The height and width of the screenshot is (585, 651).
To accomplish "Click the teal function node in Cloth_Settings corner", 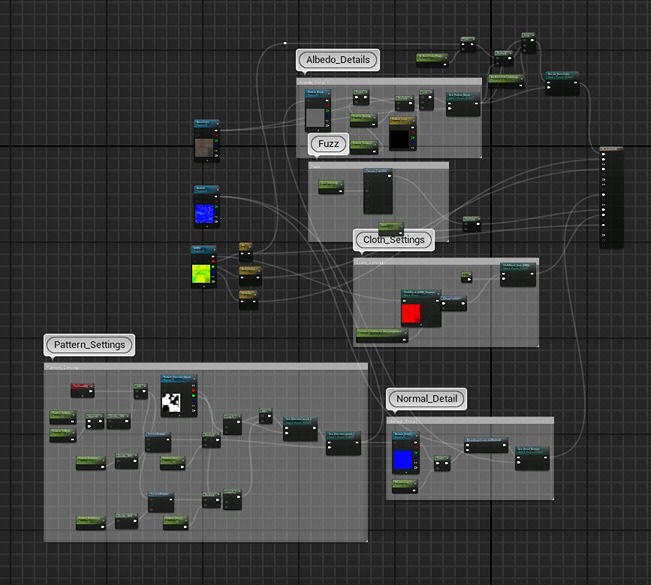I will [x=518, y=274].
